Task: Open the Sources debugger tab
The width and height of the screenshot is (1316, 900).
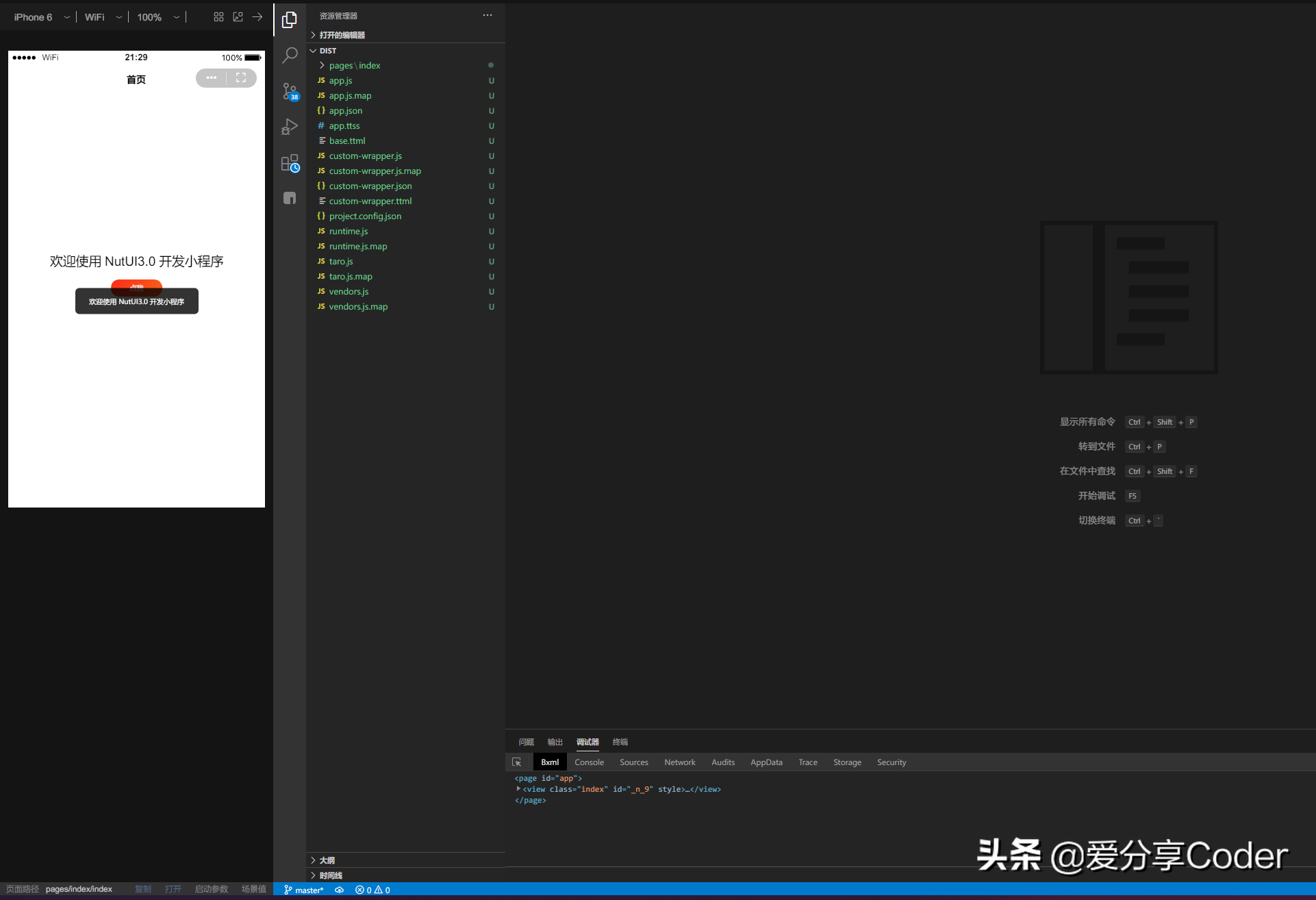Action: (x=634, y=762)
